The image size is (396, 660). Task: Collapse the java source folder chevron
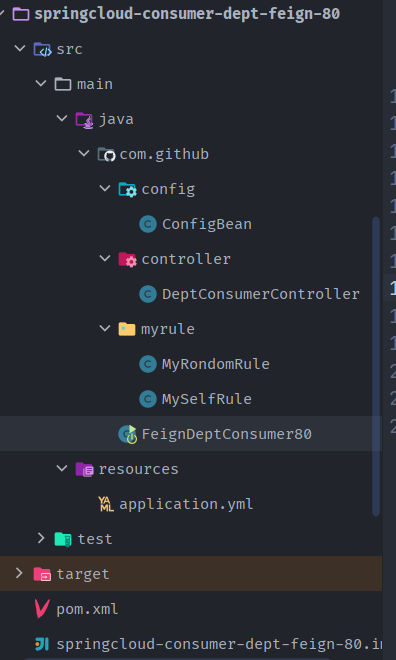tap(62, 118)
